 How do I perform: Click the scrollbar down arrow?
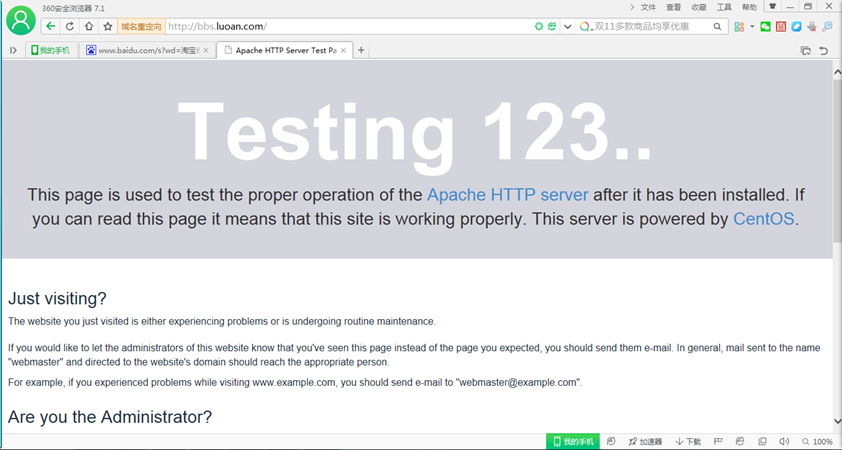pos(837,422)
